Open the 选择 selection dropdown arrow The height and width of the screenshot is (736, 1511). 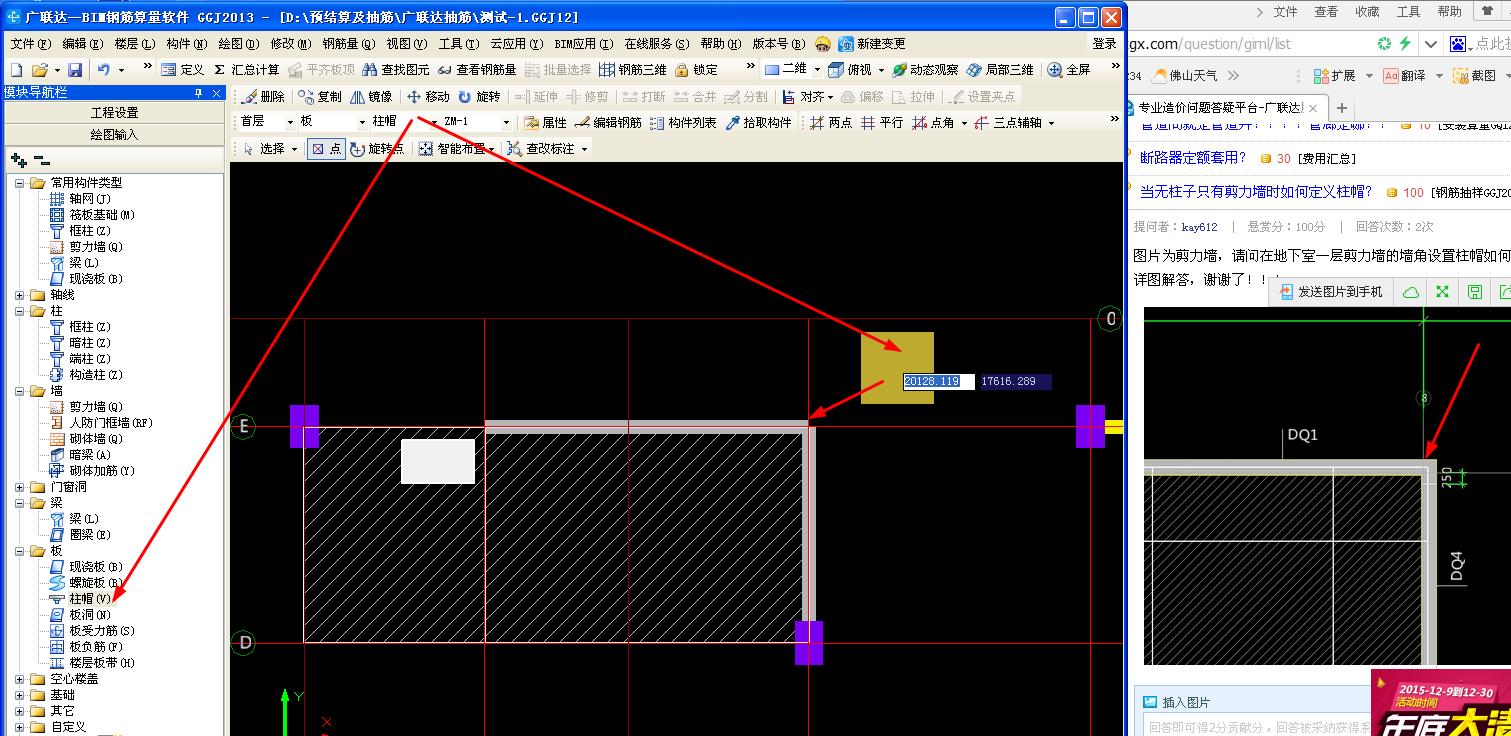pyautogui.click(x=294, y=149)
